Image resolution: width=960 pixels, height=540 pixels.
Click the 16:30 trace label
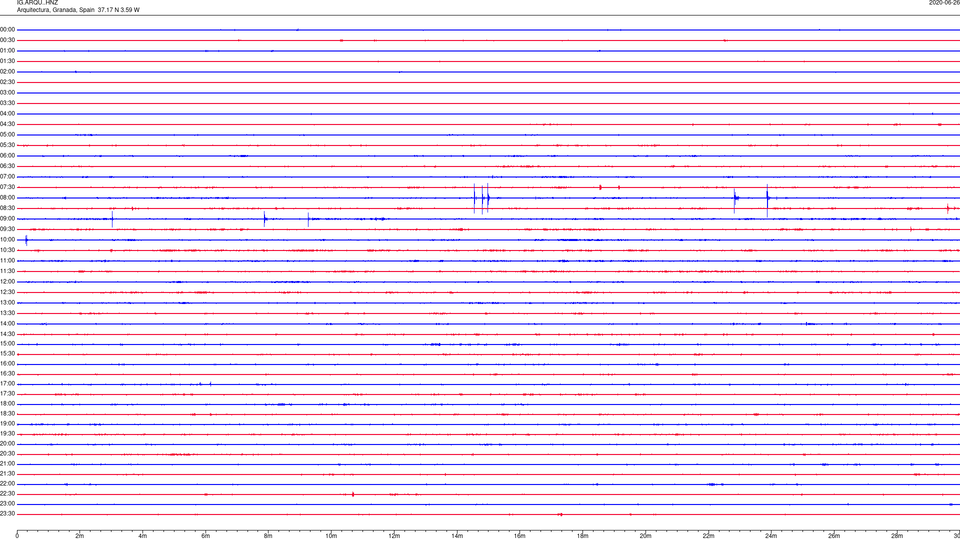coord(7,374)
